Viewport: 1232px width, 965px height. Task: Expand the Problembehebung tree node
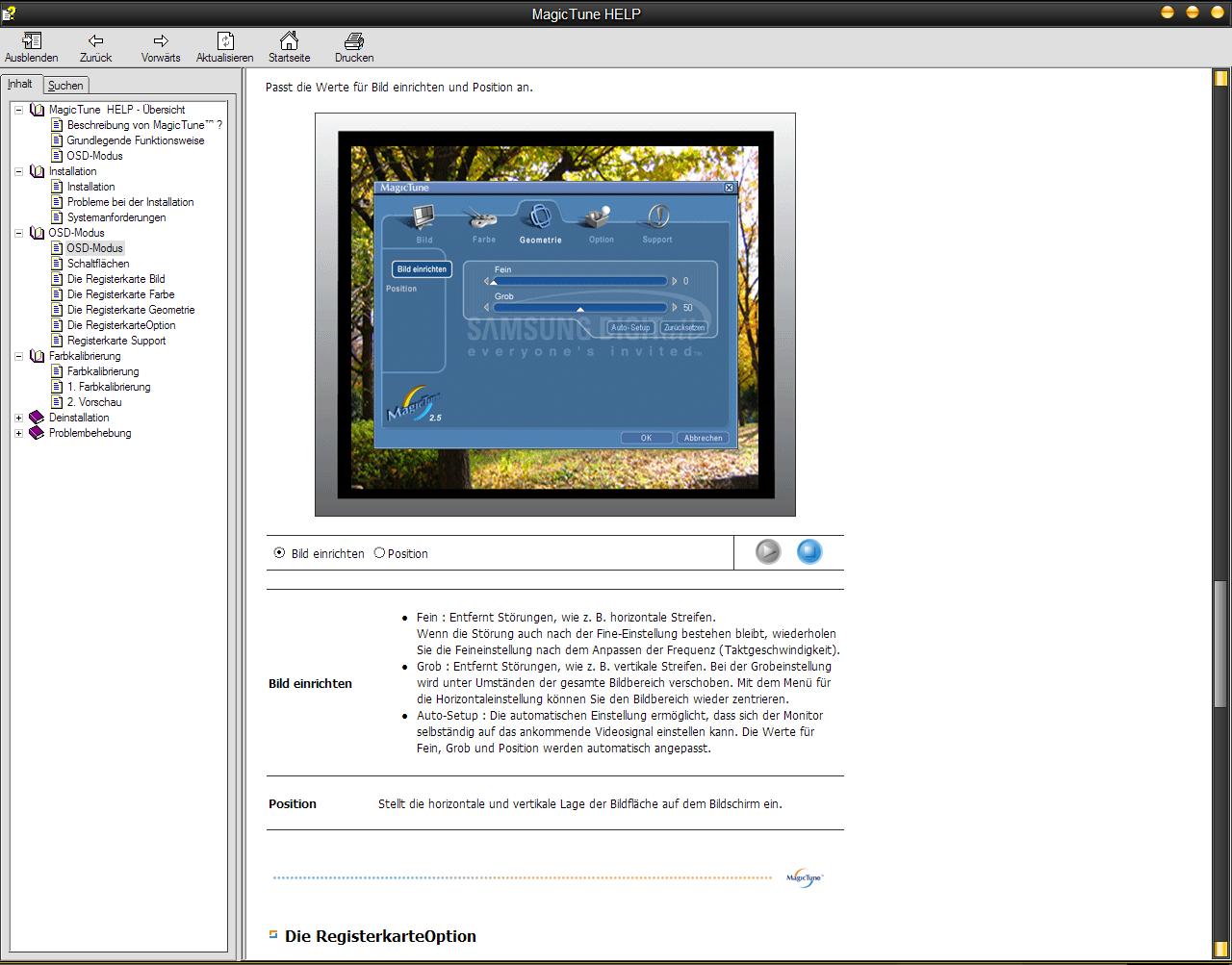pos(18,433)
